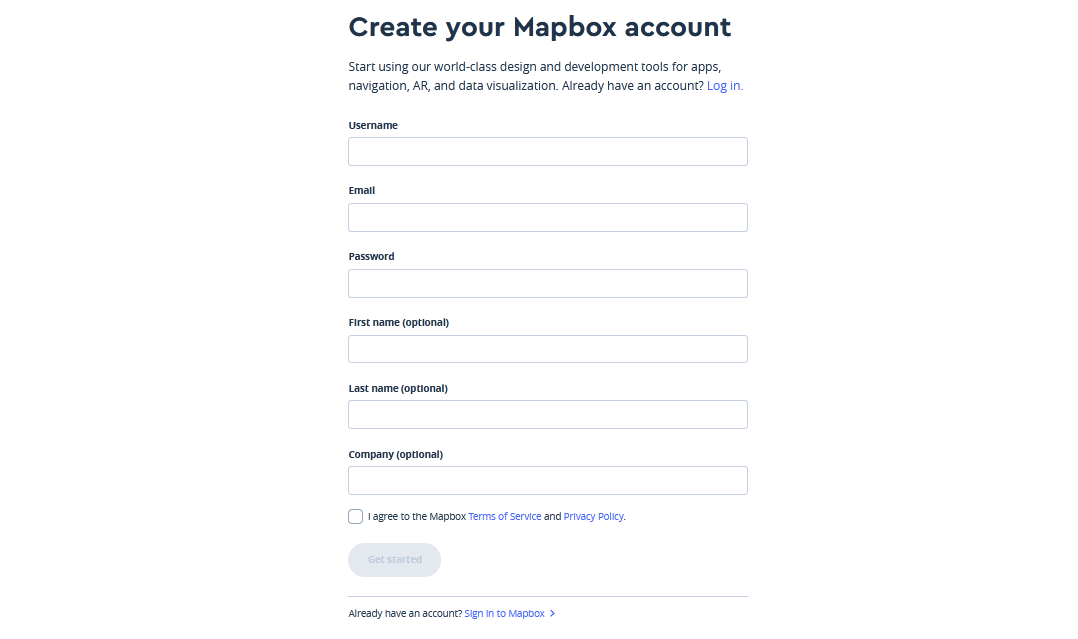
Task: Select the Password input field
Action: pos(547,284)
